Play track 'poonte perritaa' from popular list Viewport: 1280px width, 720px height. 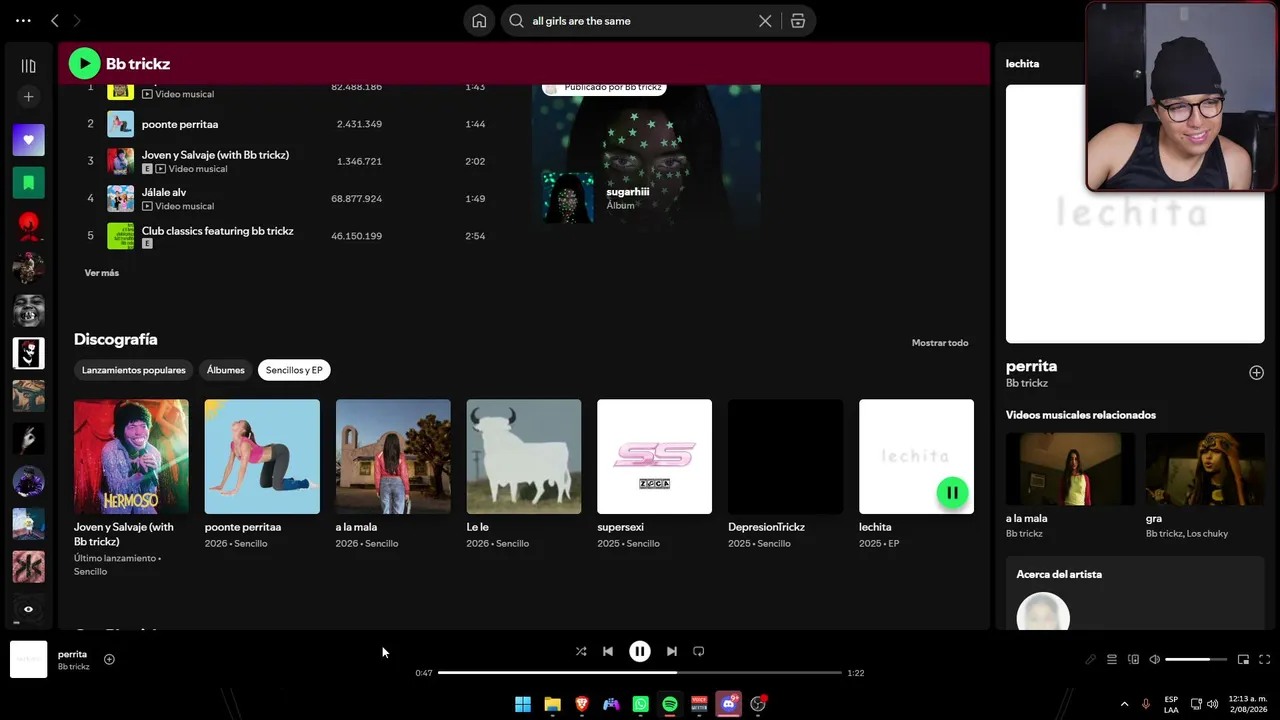(285, 124)
